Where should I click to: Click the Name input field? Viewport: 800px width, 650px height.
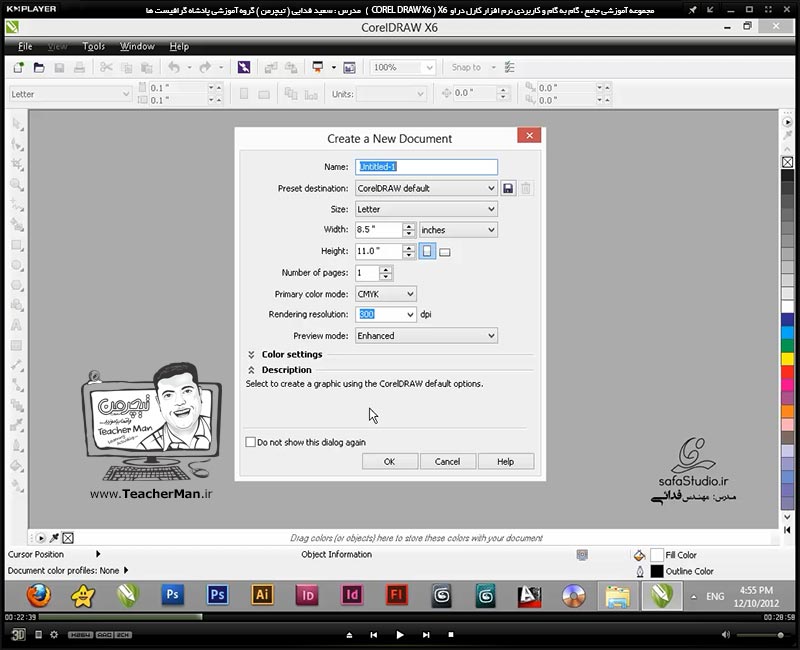[426, 167]
